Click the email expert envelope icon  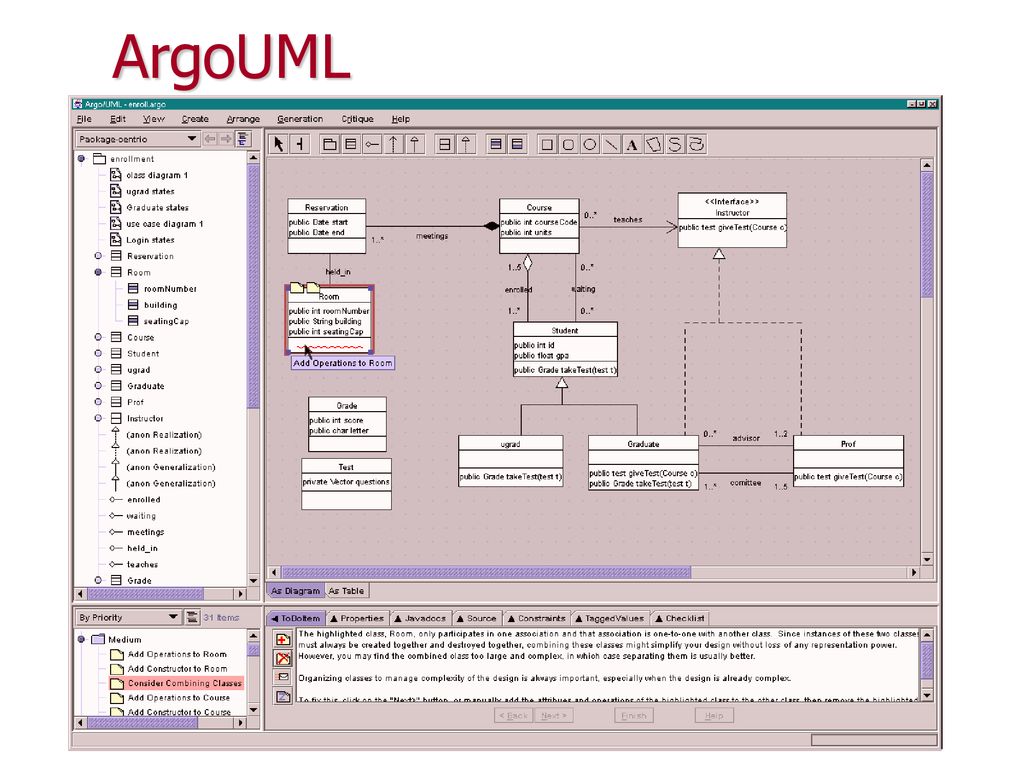[283, 677]
